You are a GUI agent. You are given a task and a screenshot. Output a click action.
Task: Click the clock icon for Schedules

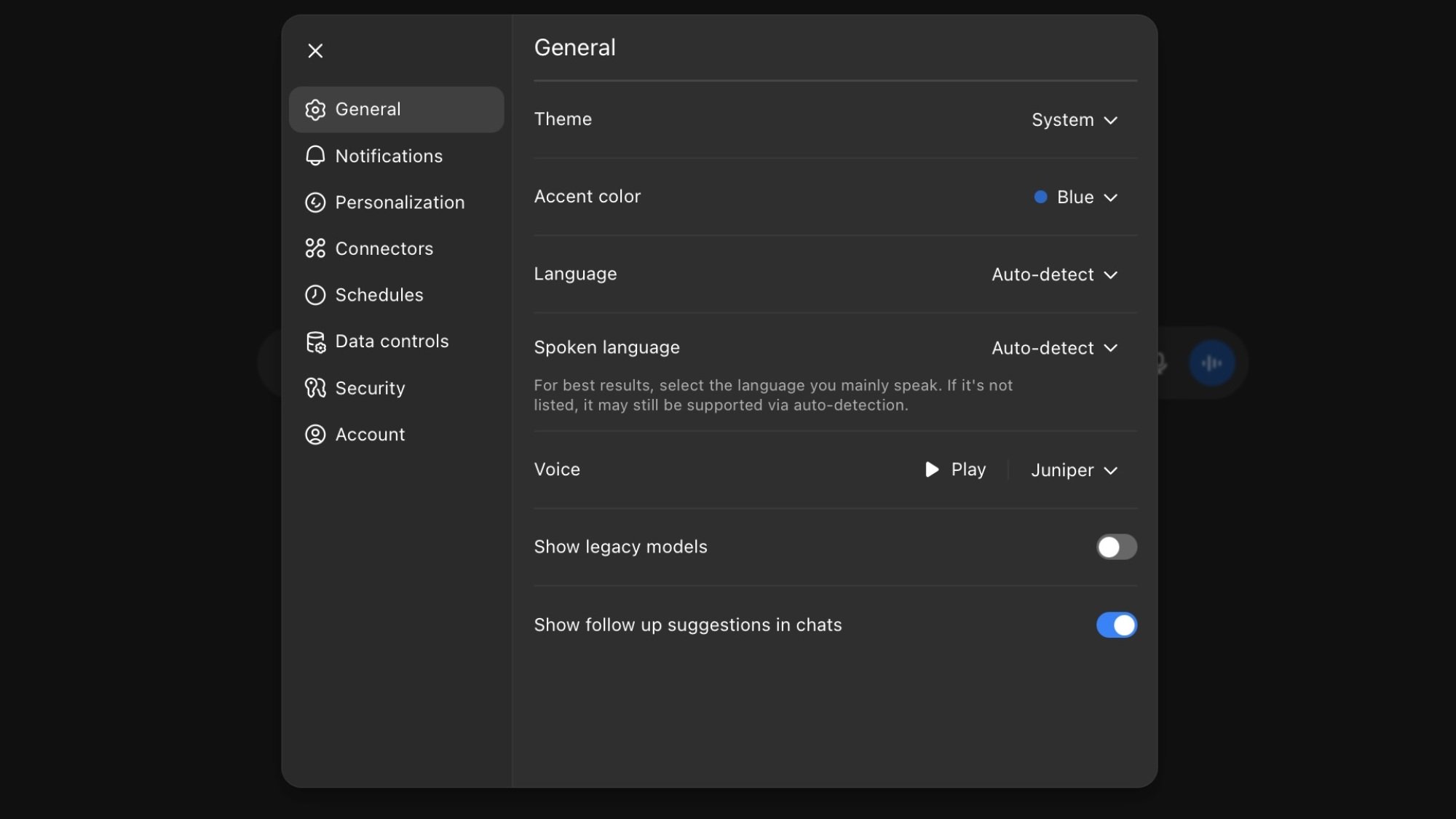[315, 295]
